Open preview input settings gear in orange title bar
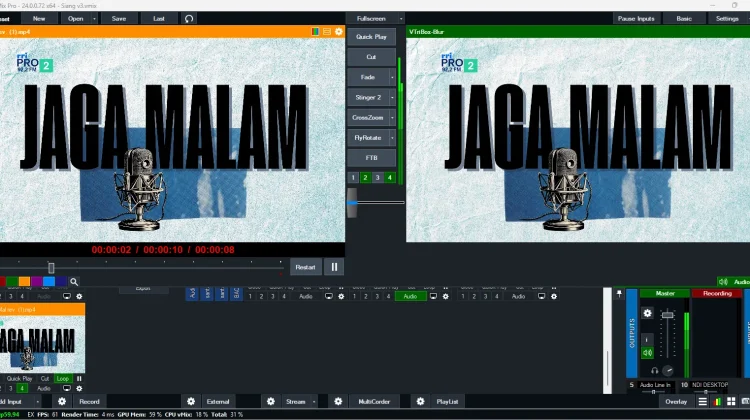750x420 pixels. click(339, 32)
